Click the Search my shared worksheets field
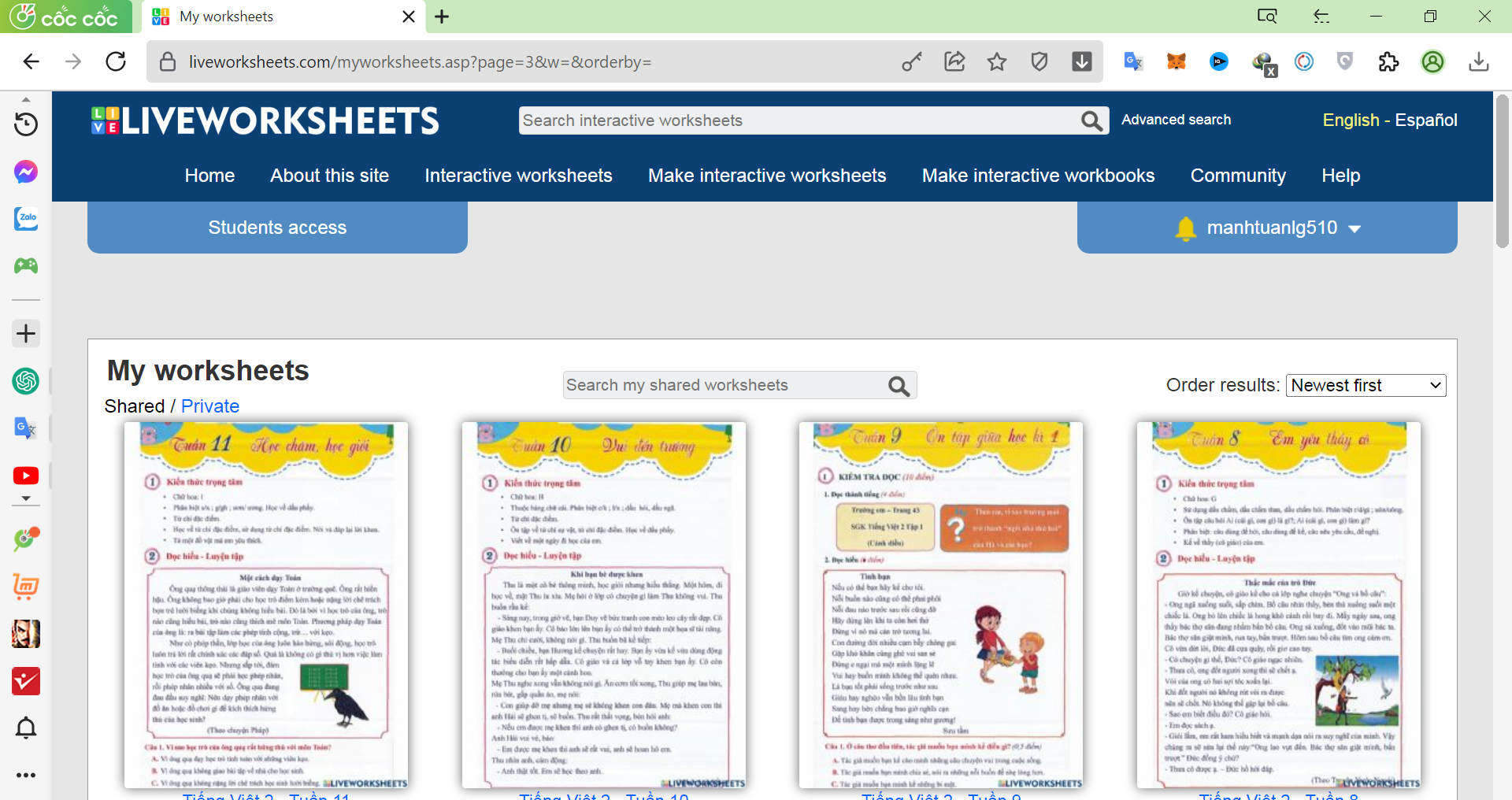 click(x=724, y=385)
